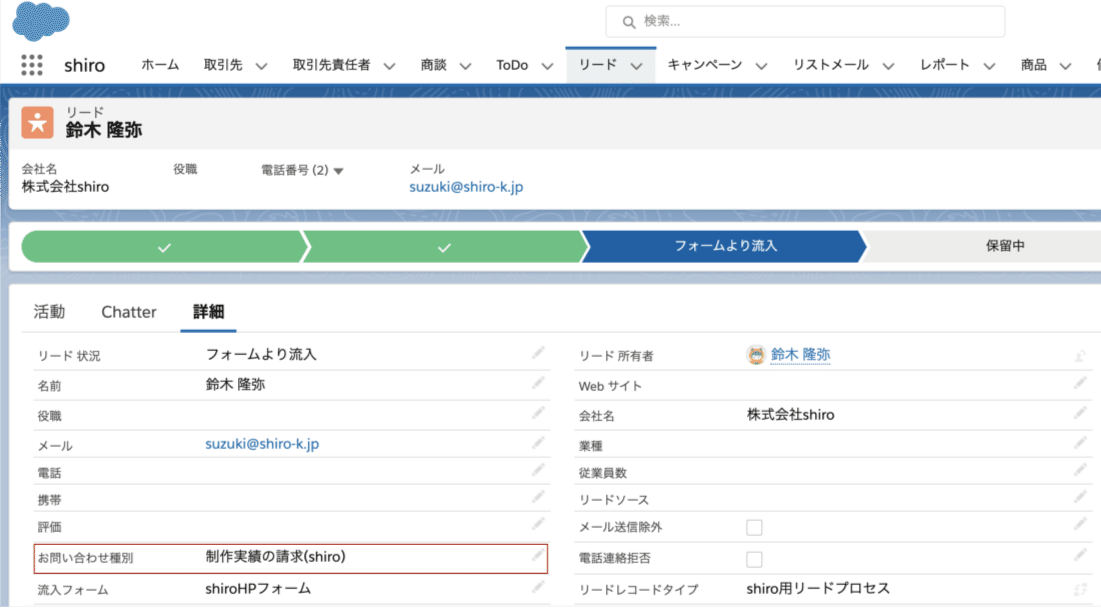Image resolution: width=1101 pixels, height=609 pixels.
Task: Open the ToDo tab dropdown chevron
Action: coord(547,67)
